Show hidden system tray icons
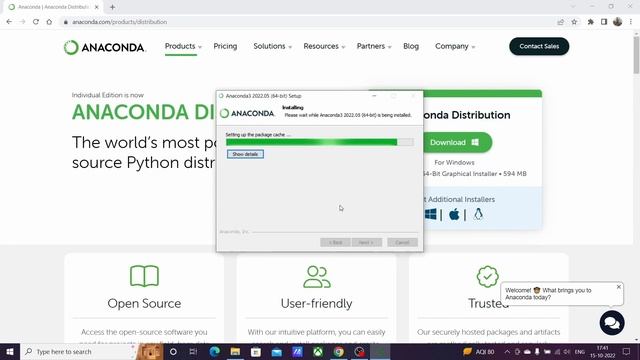The width and height of the screenshot is (640, 360). [507, 352]
